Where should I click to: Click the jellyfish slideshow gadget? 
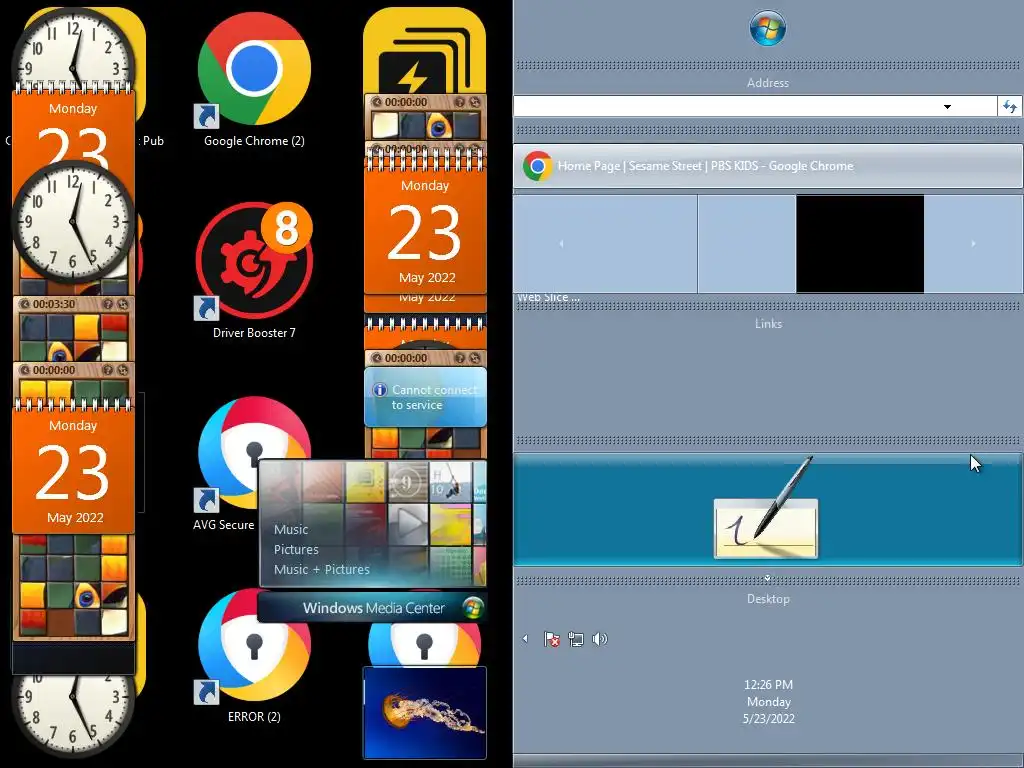pyautogui.click(x=424, y=713)
